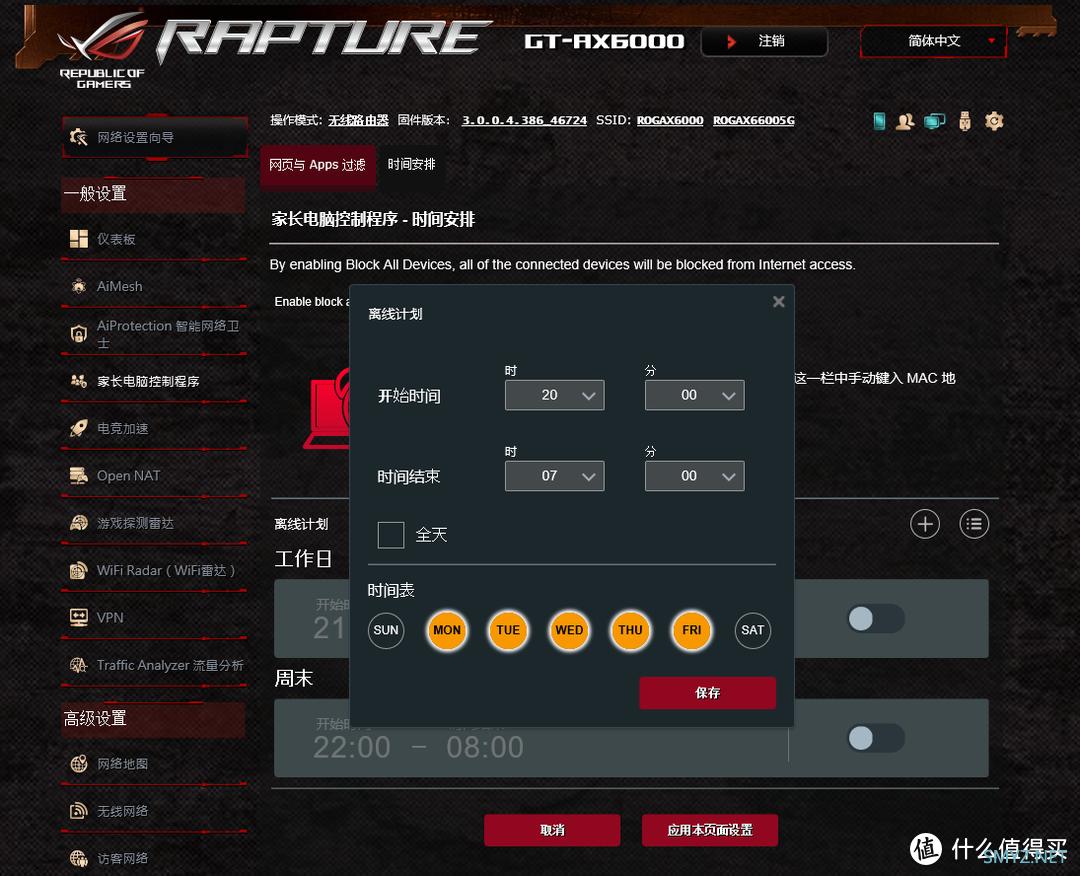This screenshot has width=1080, height=876.
Task: Click the 高级设置 section header
Action: pyautogui.click(x=154, y=719)
